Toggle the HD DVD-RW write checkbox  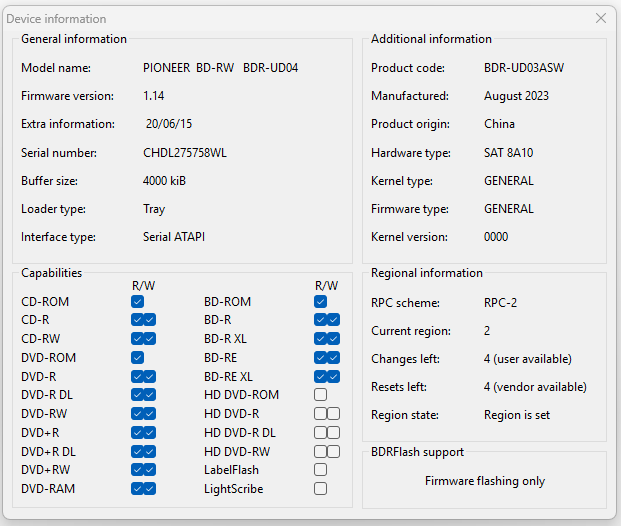[x=333, y=452]
